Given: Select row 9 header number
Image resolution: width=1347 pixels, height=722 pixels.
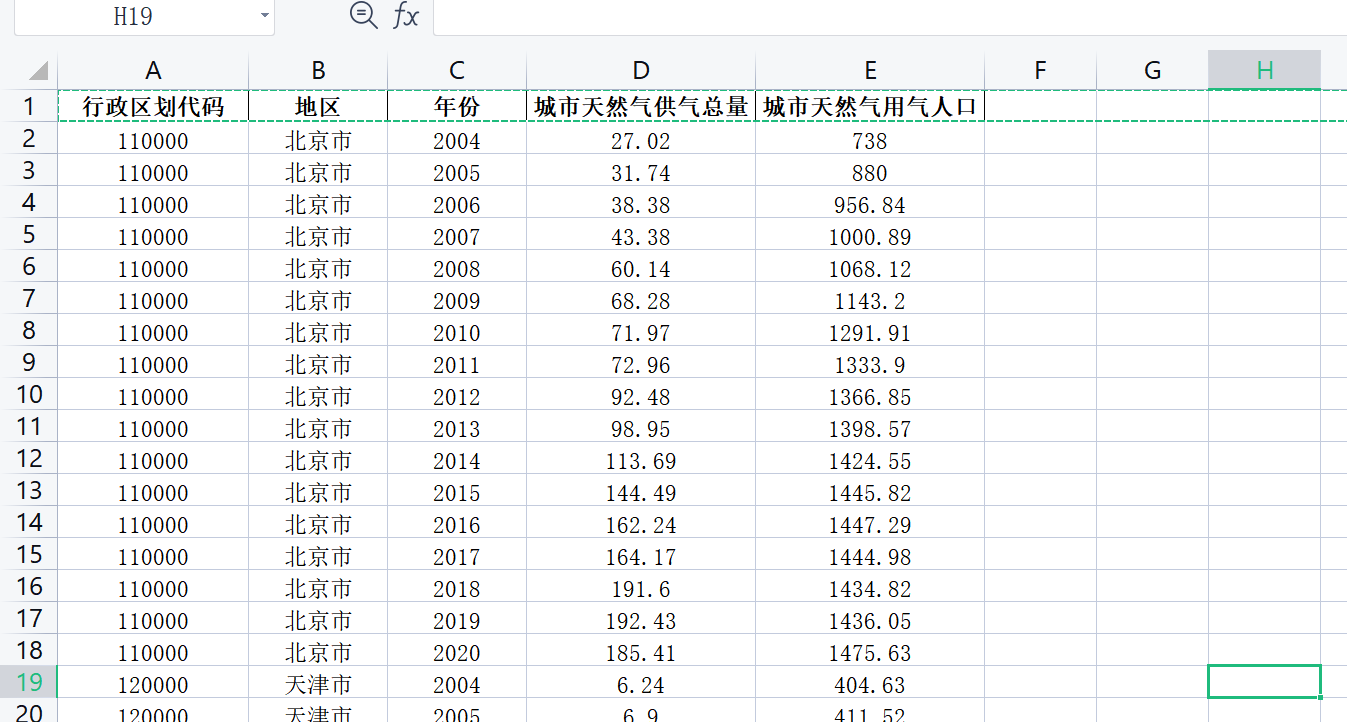Looking at the screenshot, I should click(x=29, y=362).
